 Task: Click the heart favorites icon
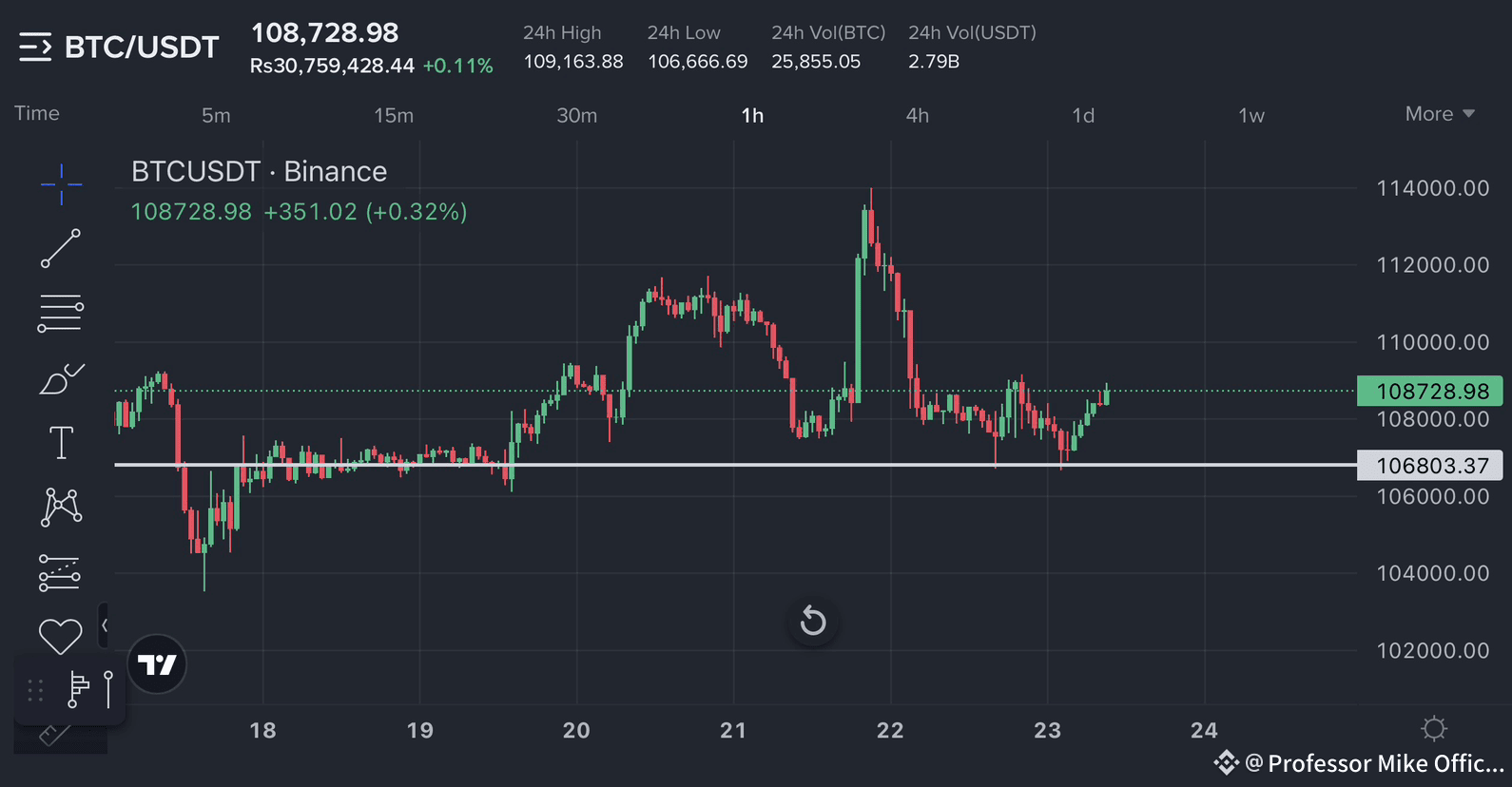pyautogui.click(x=60, y=636)
